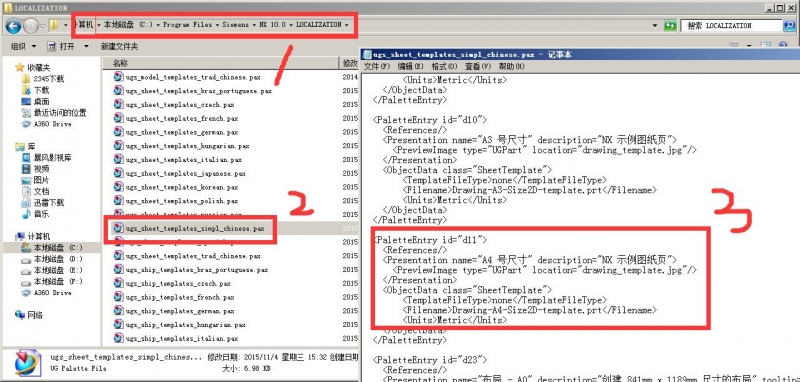800x382 pixels.
Task: Click the 新建文件夹 button
Action: (x=119, y=46)
